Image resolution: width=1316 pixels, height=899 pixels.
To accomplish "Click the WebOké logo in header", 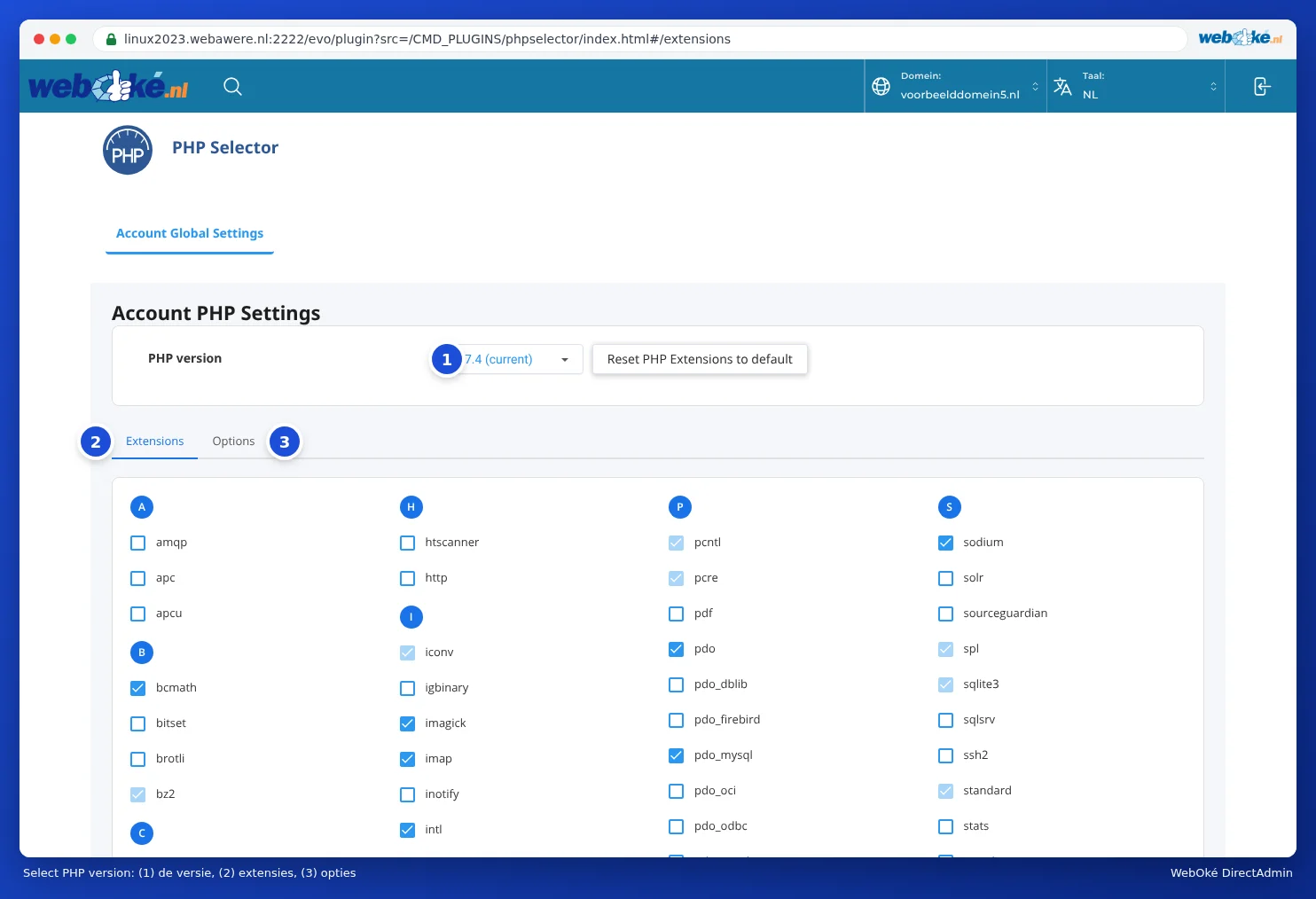I will point(108,86).
